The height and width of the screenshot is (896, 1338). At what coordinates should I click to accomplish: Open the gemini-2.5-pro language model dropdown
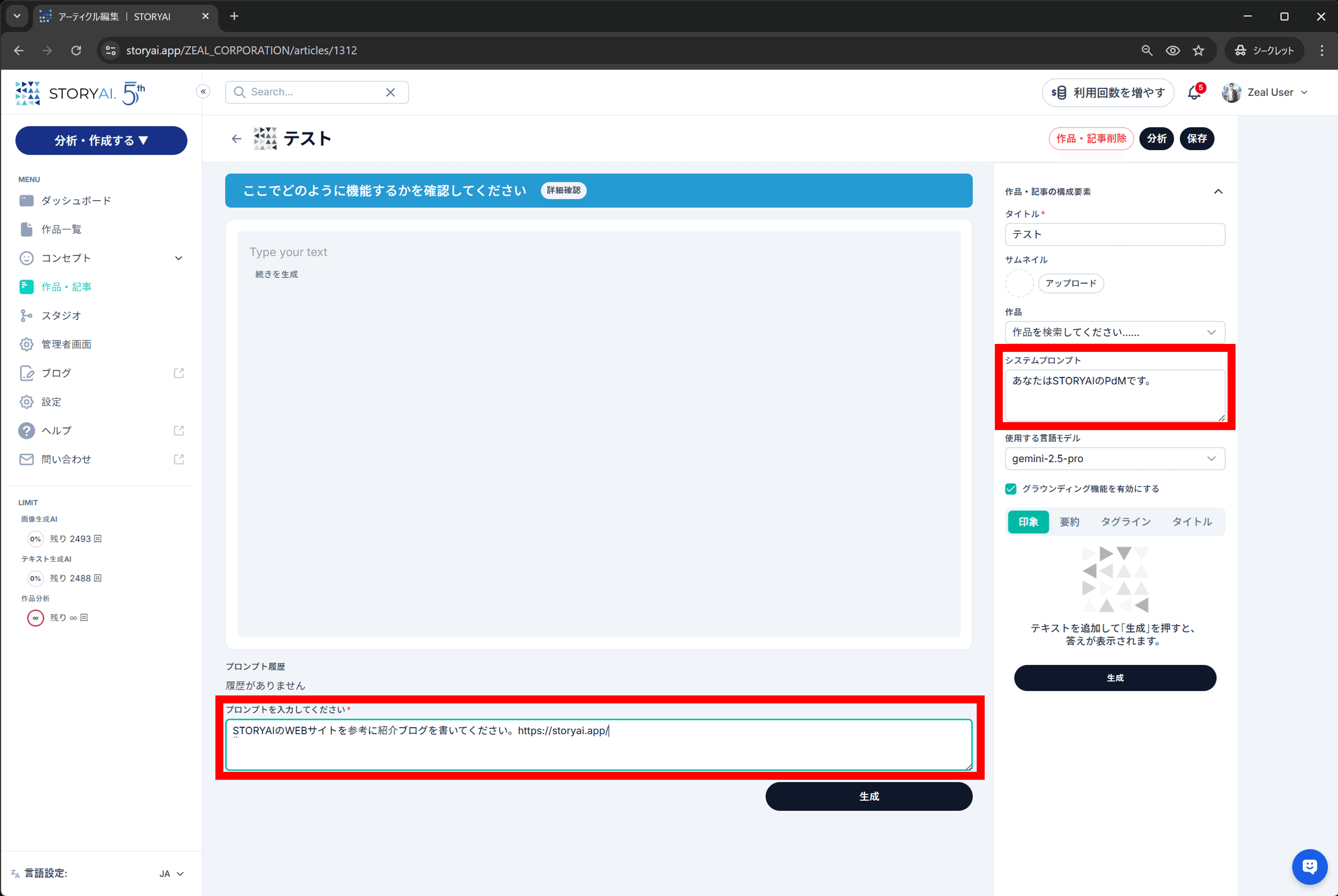(x=1115, y=458)
